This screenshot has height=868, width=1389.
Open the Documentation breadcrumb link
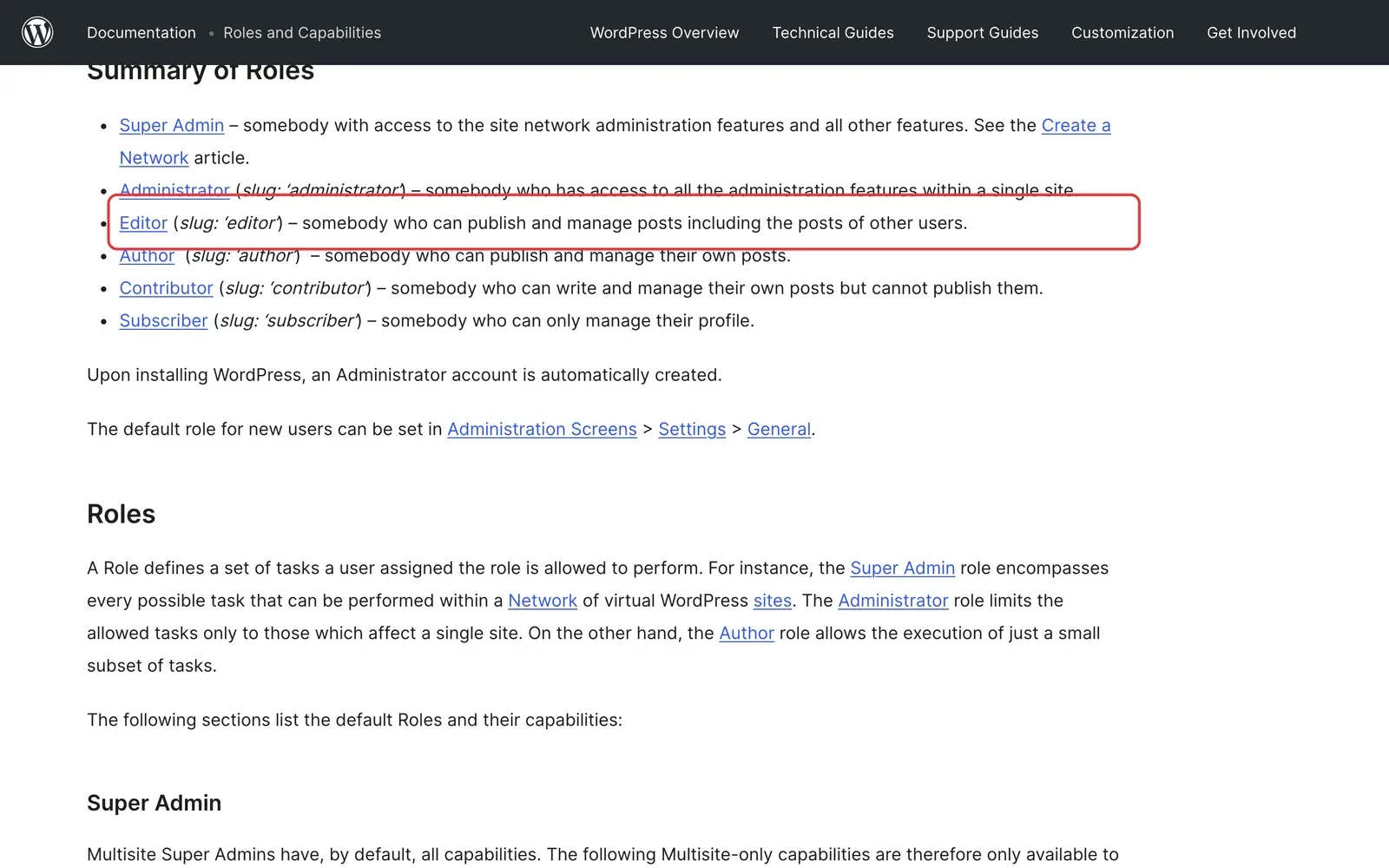pos(142,33)
